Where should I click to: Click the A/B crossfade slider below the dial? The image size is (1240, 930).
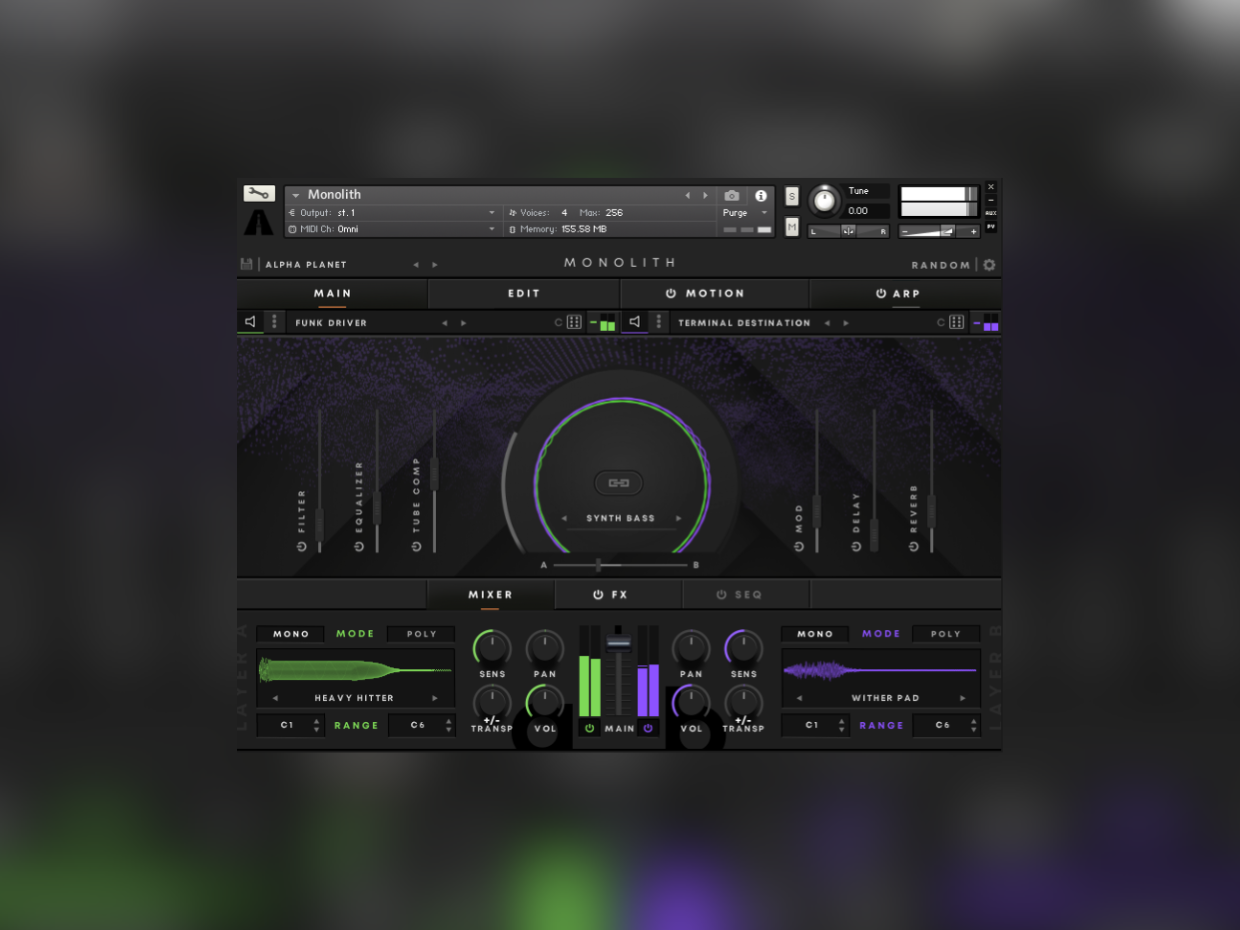click(598, 564)
